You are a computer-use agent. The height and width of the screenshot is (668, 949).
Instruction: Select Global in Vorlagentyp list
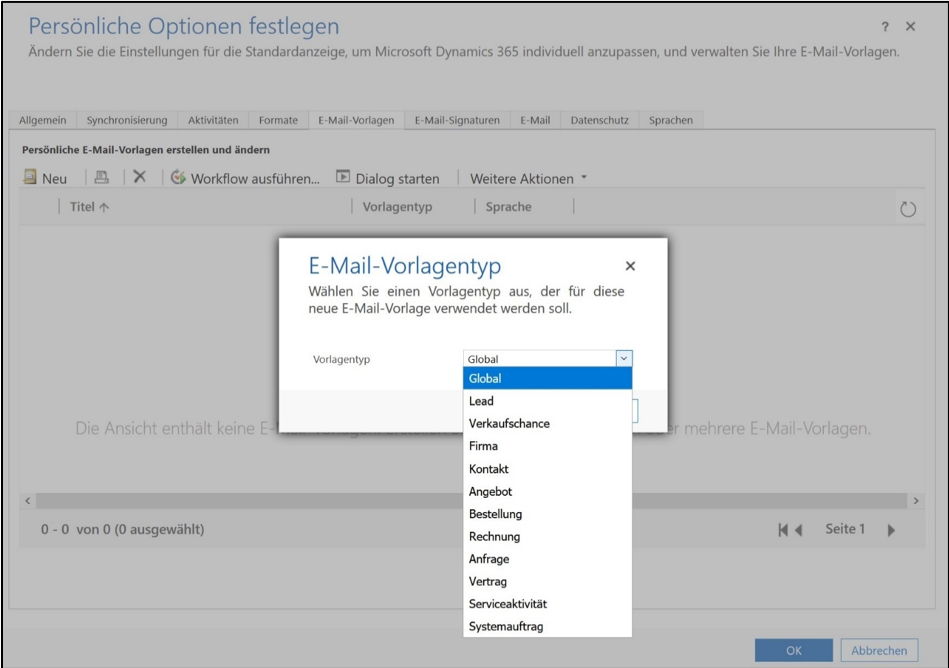pos(547,378)
